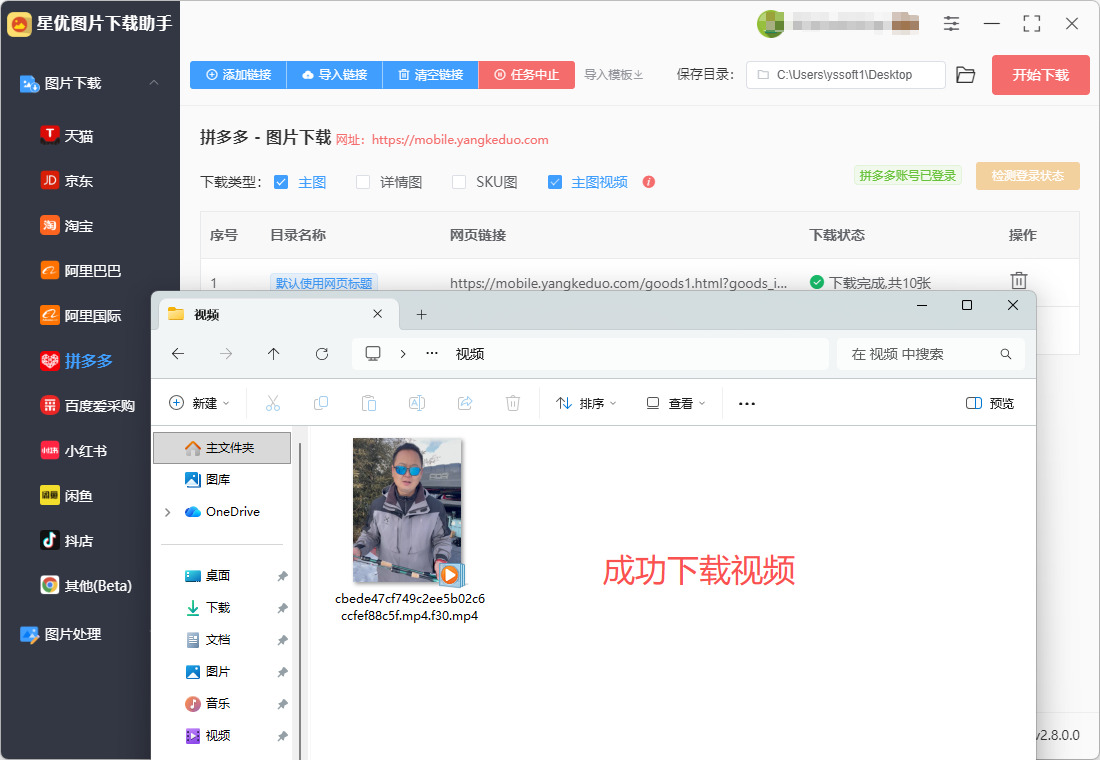
Task: Open the 图片处理 sidebar section
Action: (x=61, y=634)
